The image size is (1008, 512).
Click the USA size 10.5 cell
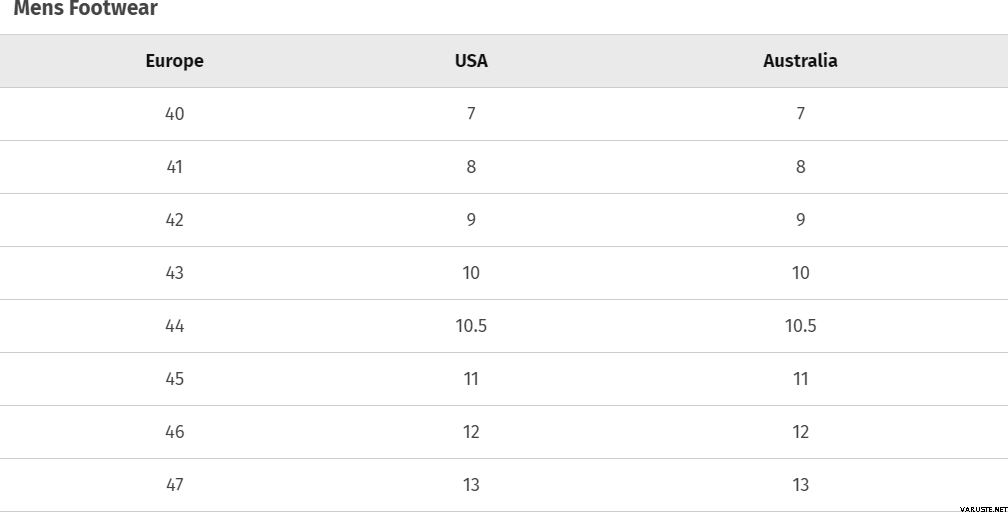(x=471, y=326)
